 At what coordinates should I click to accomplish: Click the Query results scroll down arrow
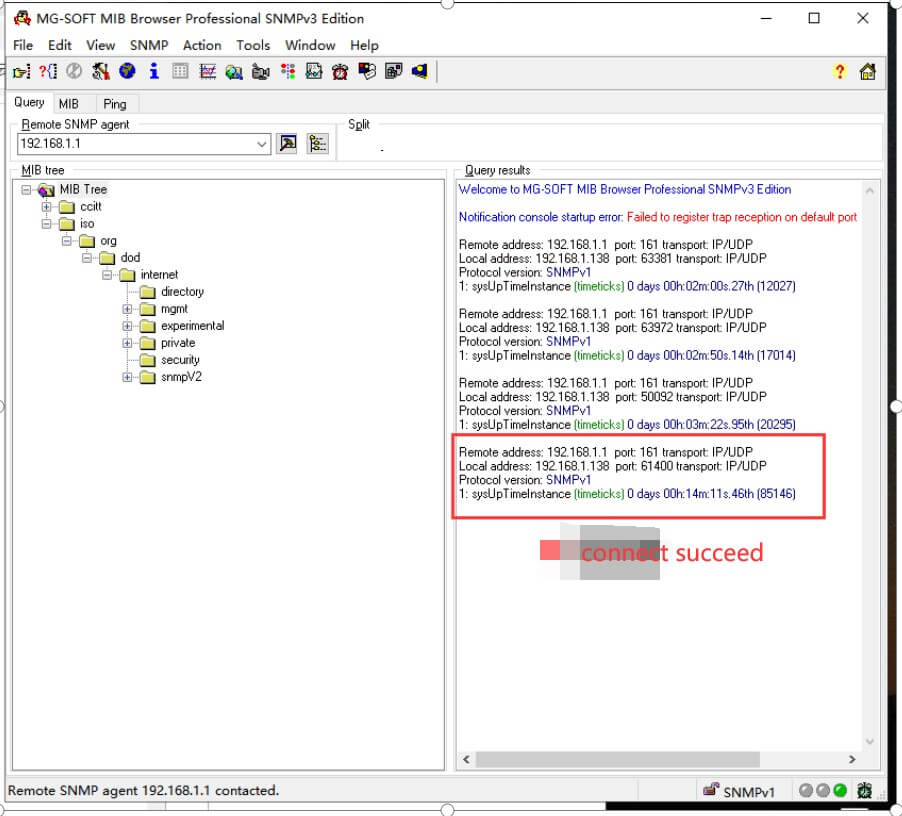pyautogui.click(x=870, y=742)
